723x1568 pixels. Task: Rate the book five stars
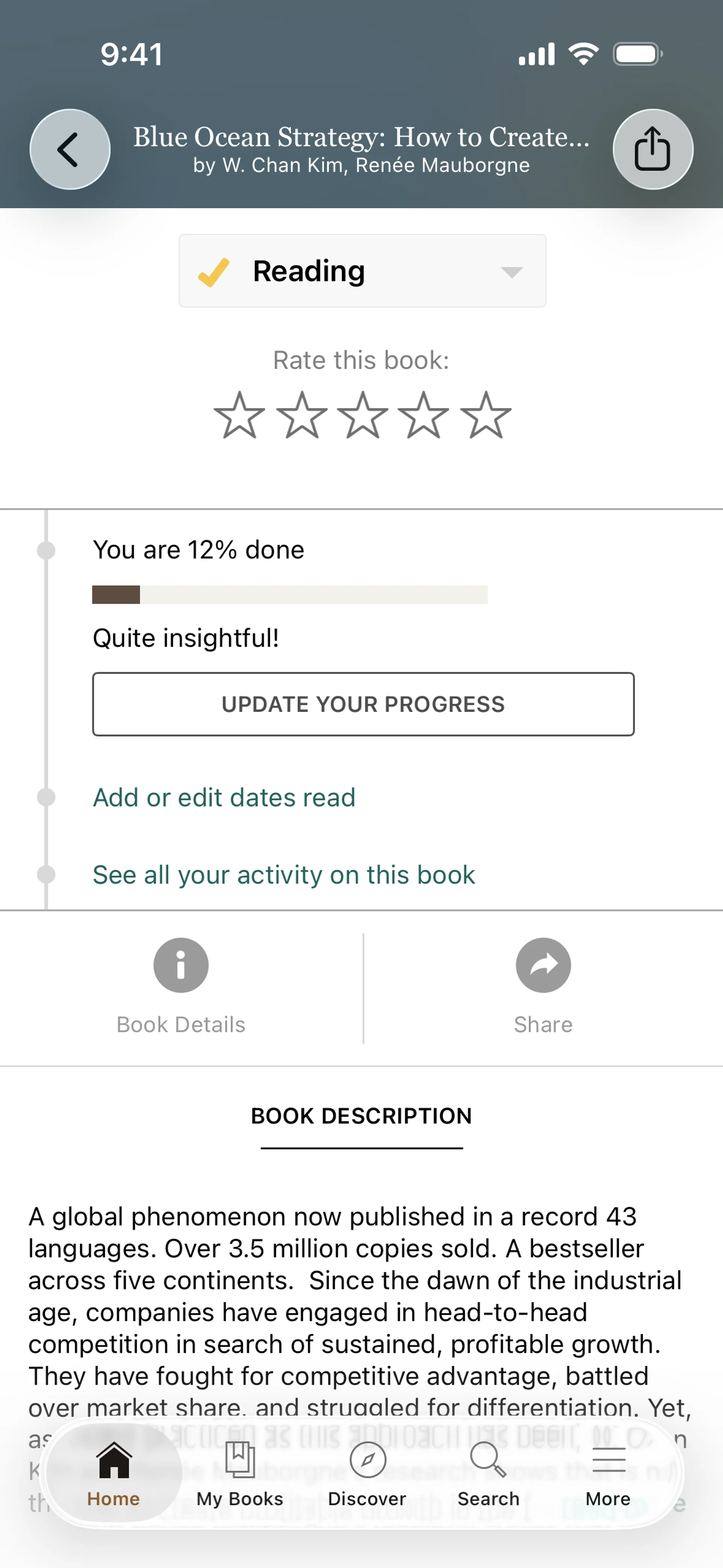tap(485, 416)
